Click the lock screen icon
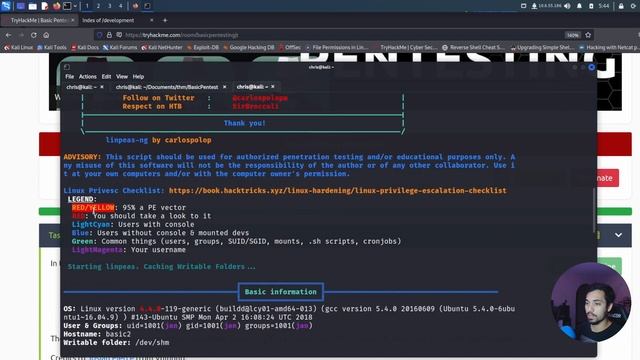 point(621,6)
